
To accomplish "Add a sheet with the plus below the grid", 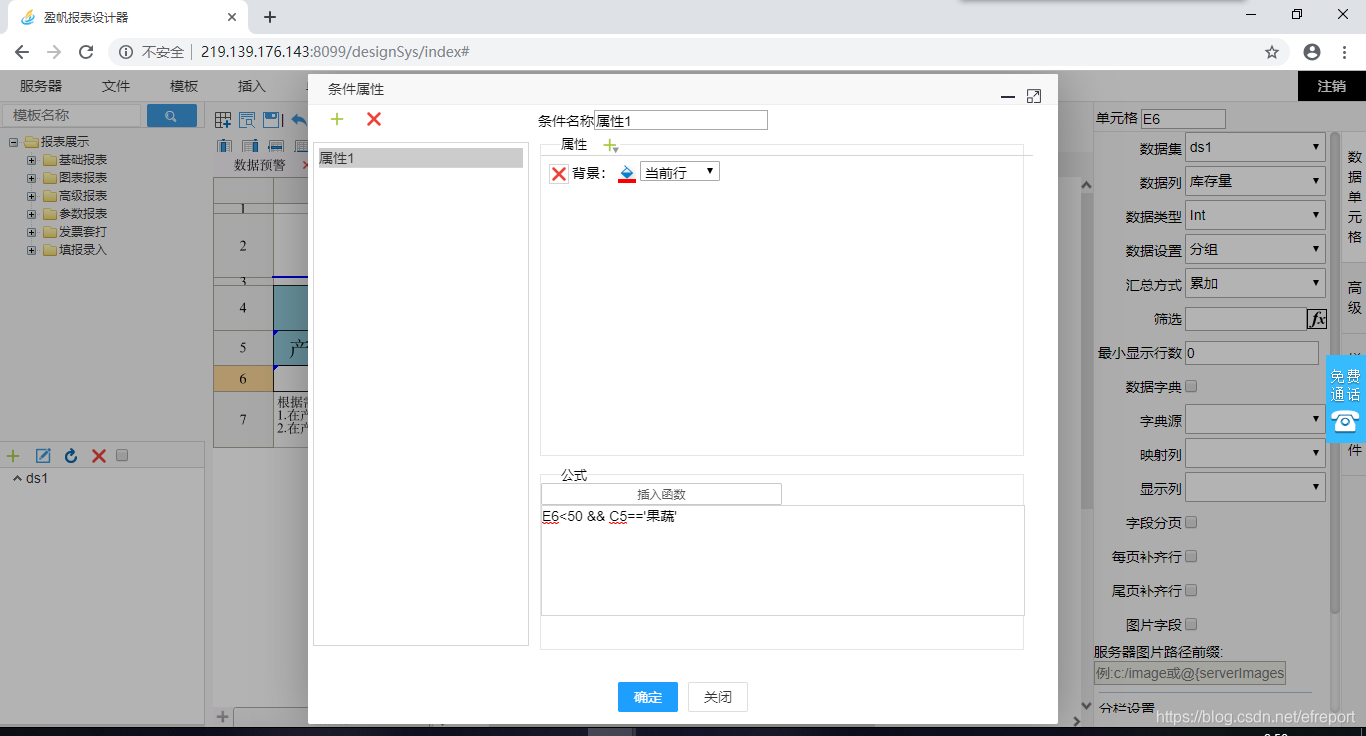I will (223, 717).
